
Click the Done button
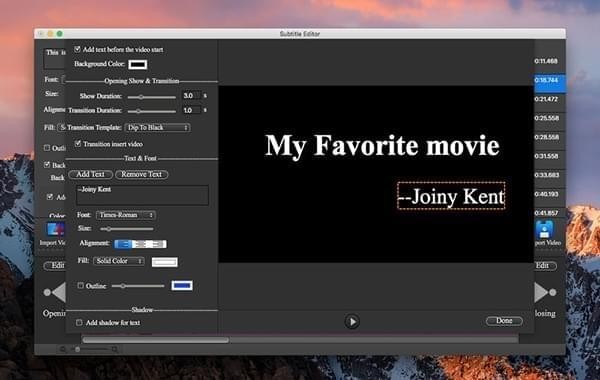pyautogui.click(x=504, y=321)
